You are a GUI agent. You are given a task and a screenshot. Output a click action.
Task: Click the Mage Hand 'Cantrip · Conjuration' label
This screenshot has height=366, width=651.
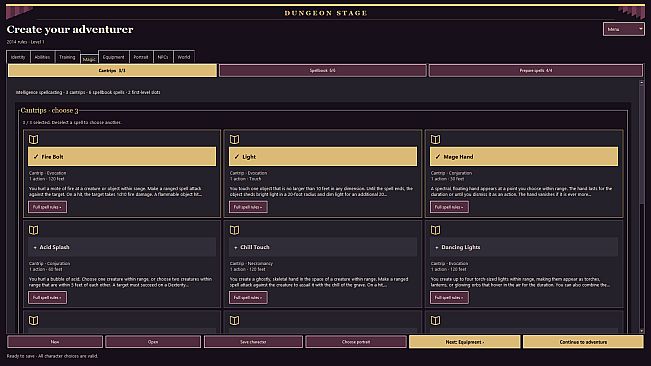[x=451, y=173]
